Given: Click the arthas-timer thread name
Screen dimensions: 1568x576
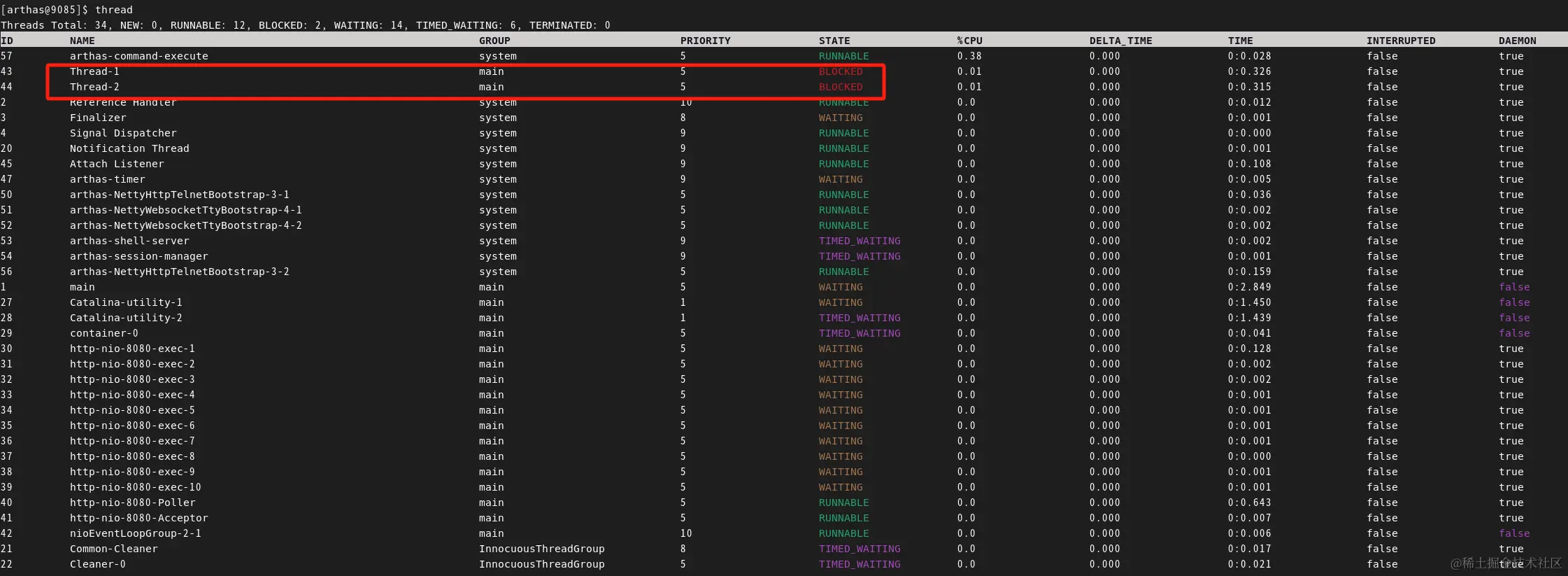Looking at the screenshot, I should pos(108,179).
